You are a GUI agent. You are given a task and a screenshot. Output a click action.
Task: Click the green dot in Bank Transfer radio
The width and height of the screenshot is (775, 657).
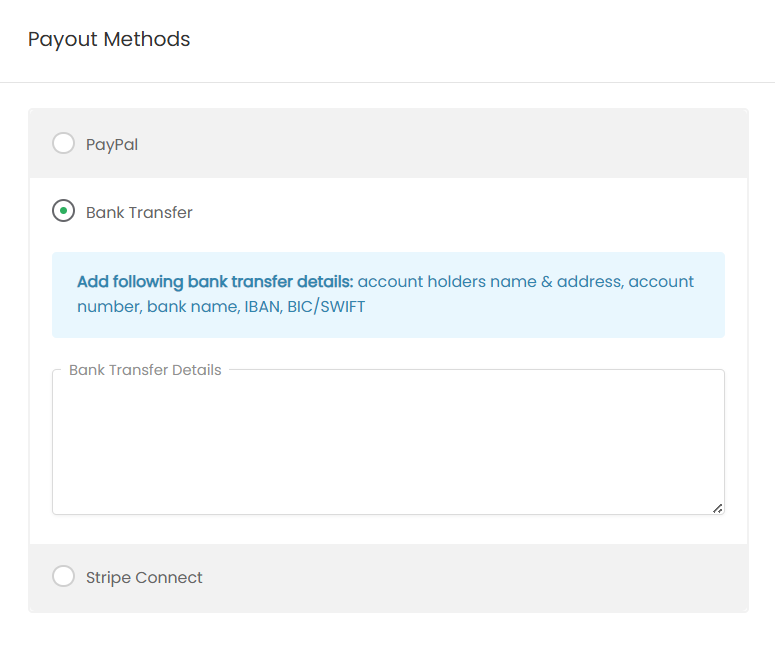click(63, 212)
